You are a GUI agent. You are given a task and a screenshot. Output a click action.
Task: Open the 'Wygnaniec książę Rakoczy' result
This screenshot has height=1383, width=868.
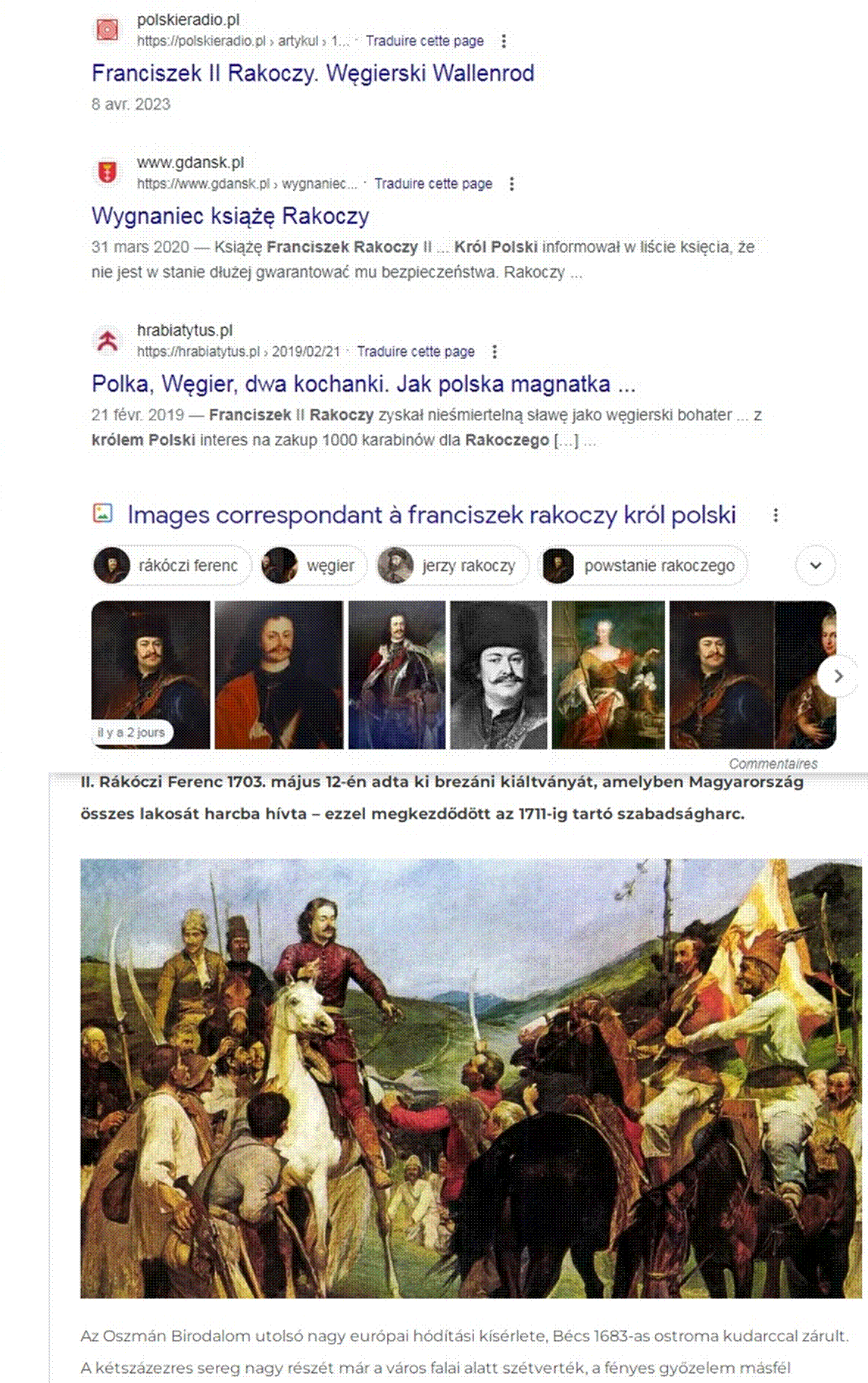coord(230,216)
